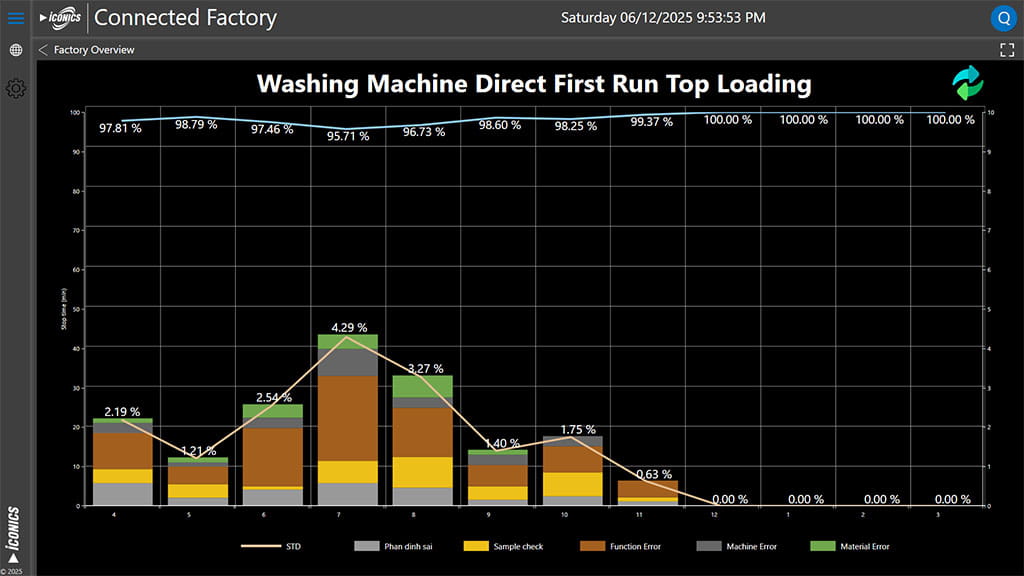The image size is (1024, 576).
Task: Click the 4.29 % data point label
Action: (347, 327)
